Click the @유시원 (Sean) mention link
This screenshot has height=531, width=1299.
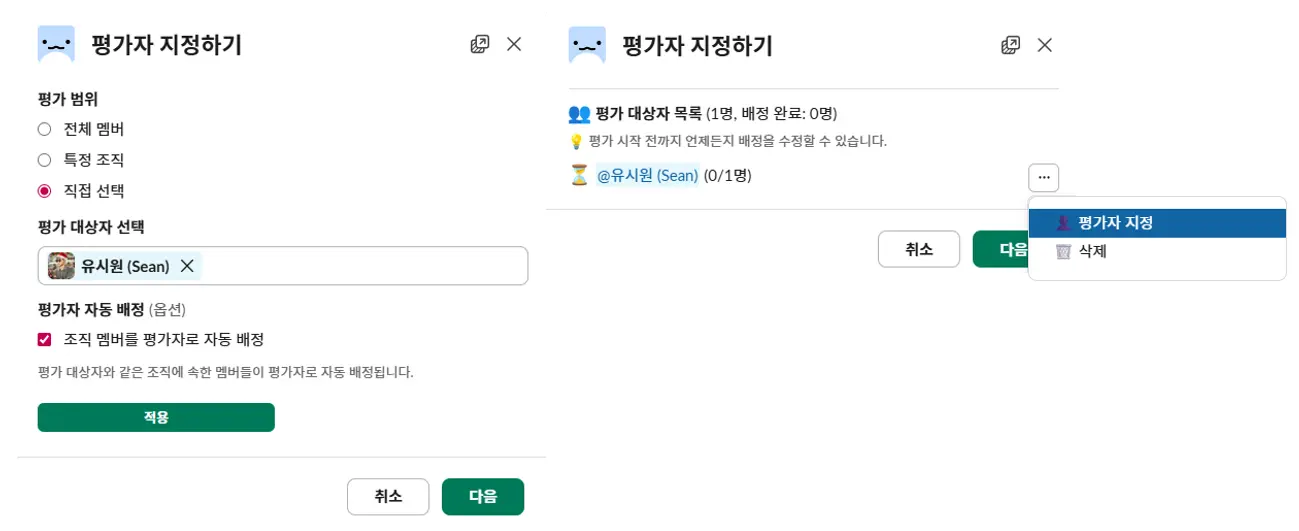647,176
